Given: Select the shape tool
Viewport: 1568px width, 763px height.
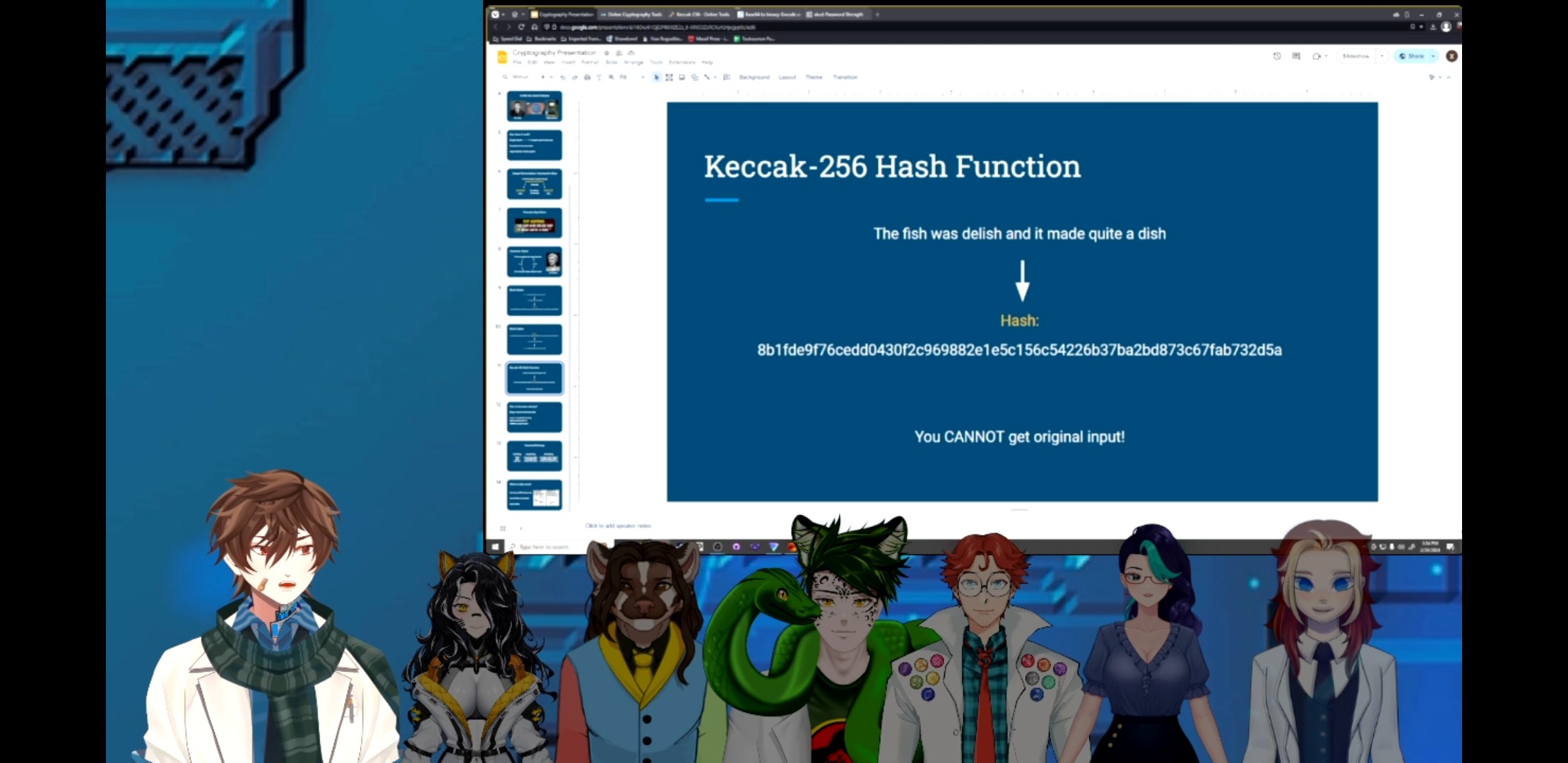Looking at the screenshot, I should pos(694,78).
